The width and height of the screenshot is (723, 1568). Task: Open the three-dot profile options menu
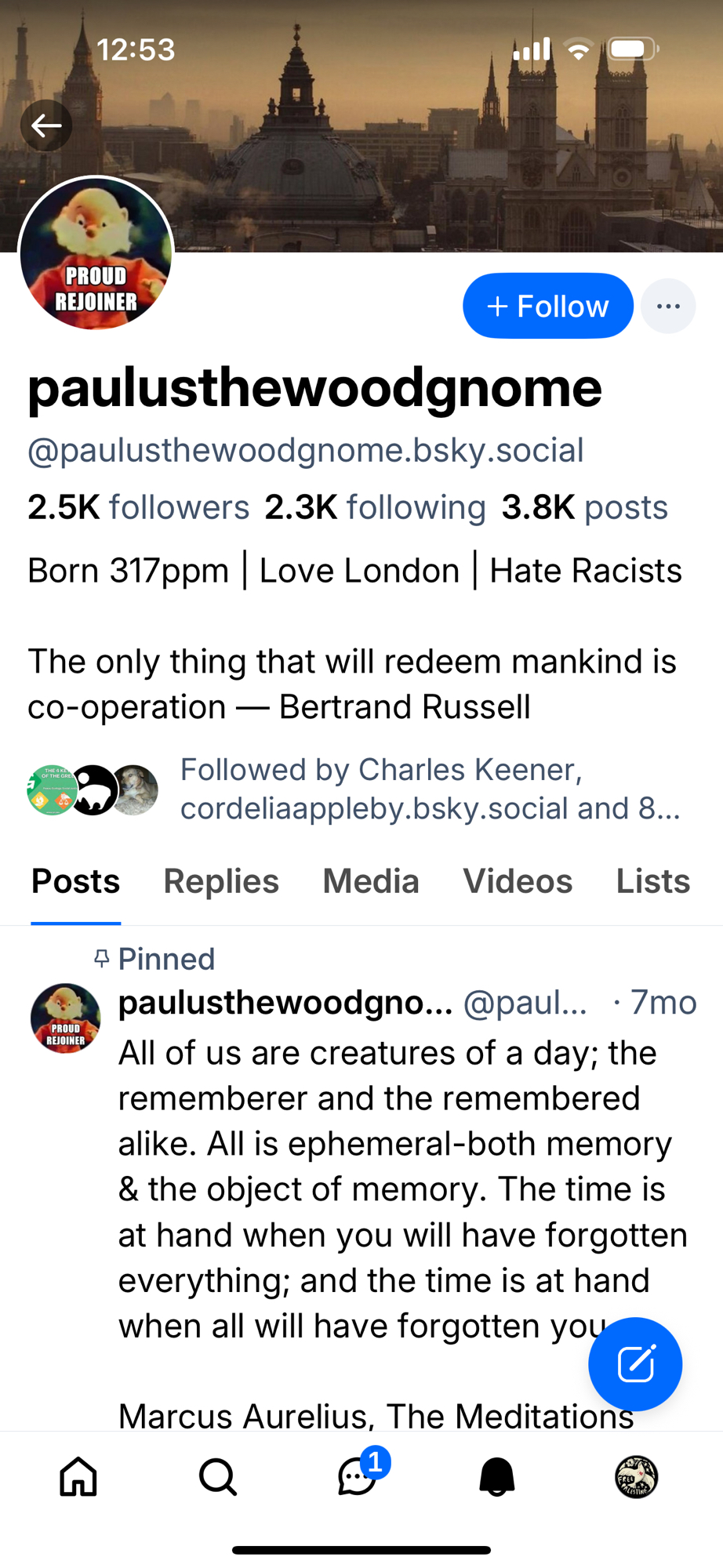(x=668, y=306)
